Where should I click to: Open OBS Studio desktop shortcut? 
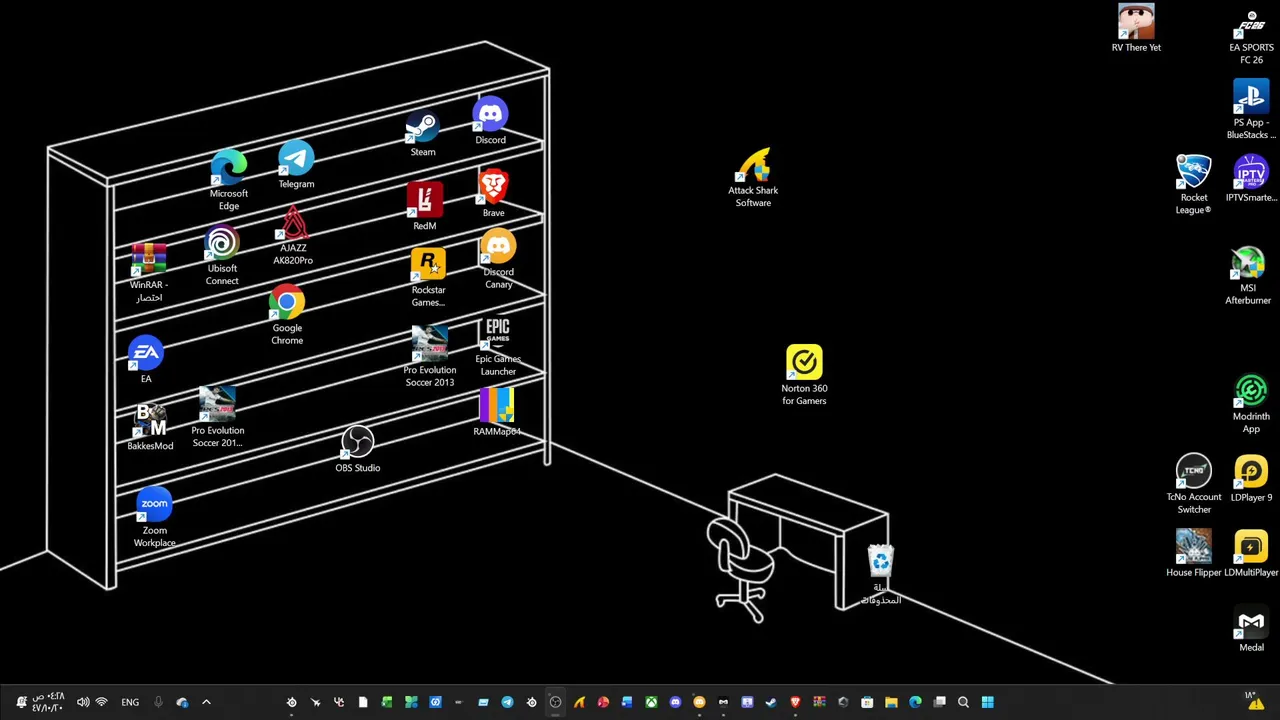pyautogui.click(x=357, y=449)
